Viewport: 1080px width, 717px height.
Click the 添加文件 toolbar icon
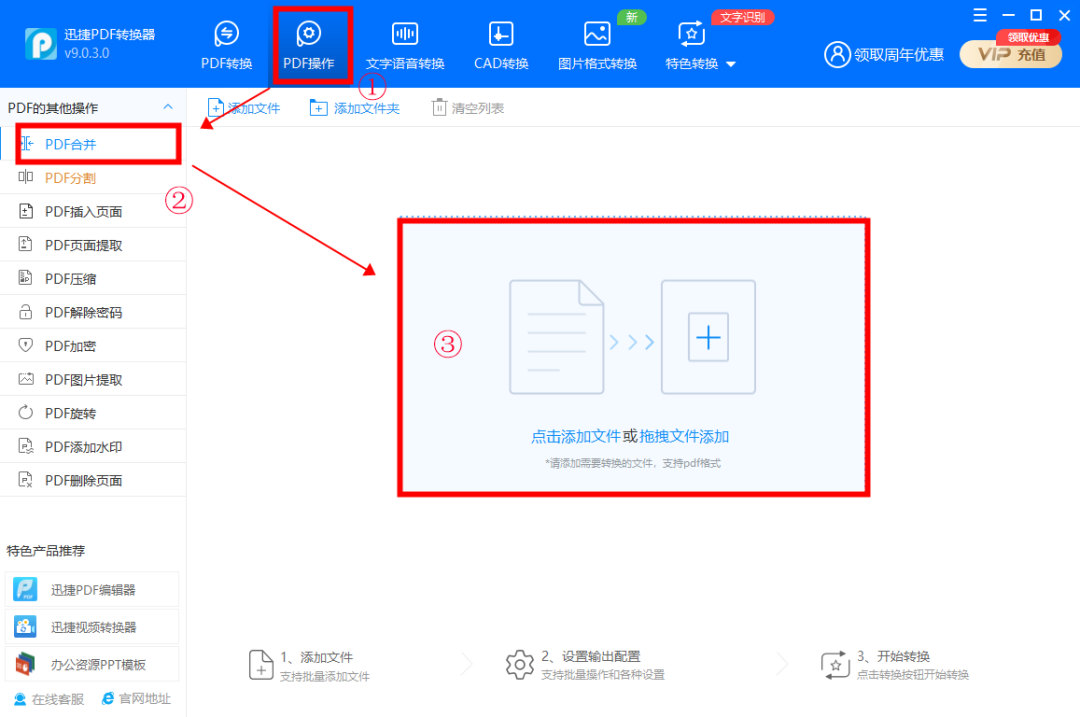pos(216,108)
